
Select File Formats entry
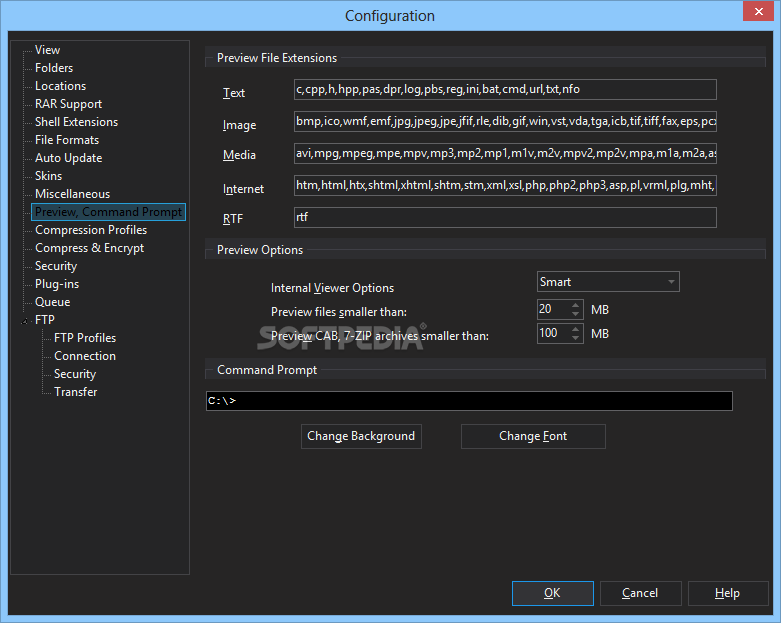67,140
